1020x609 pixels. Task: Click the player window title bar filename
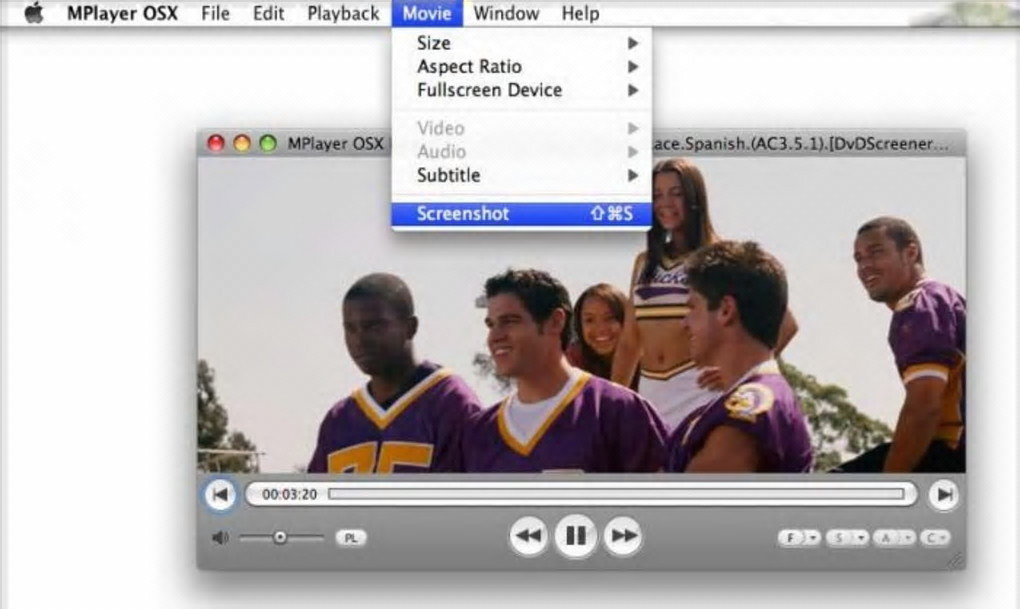tap(801, 143)
